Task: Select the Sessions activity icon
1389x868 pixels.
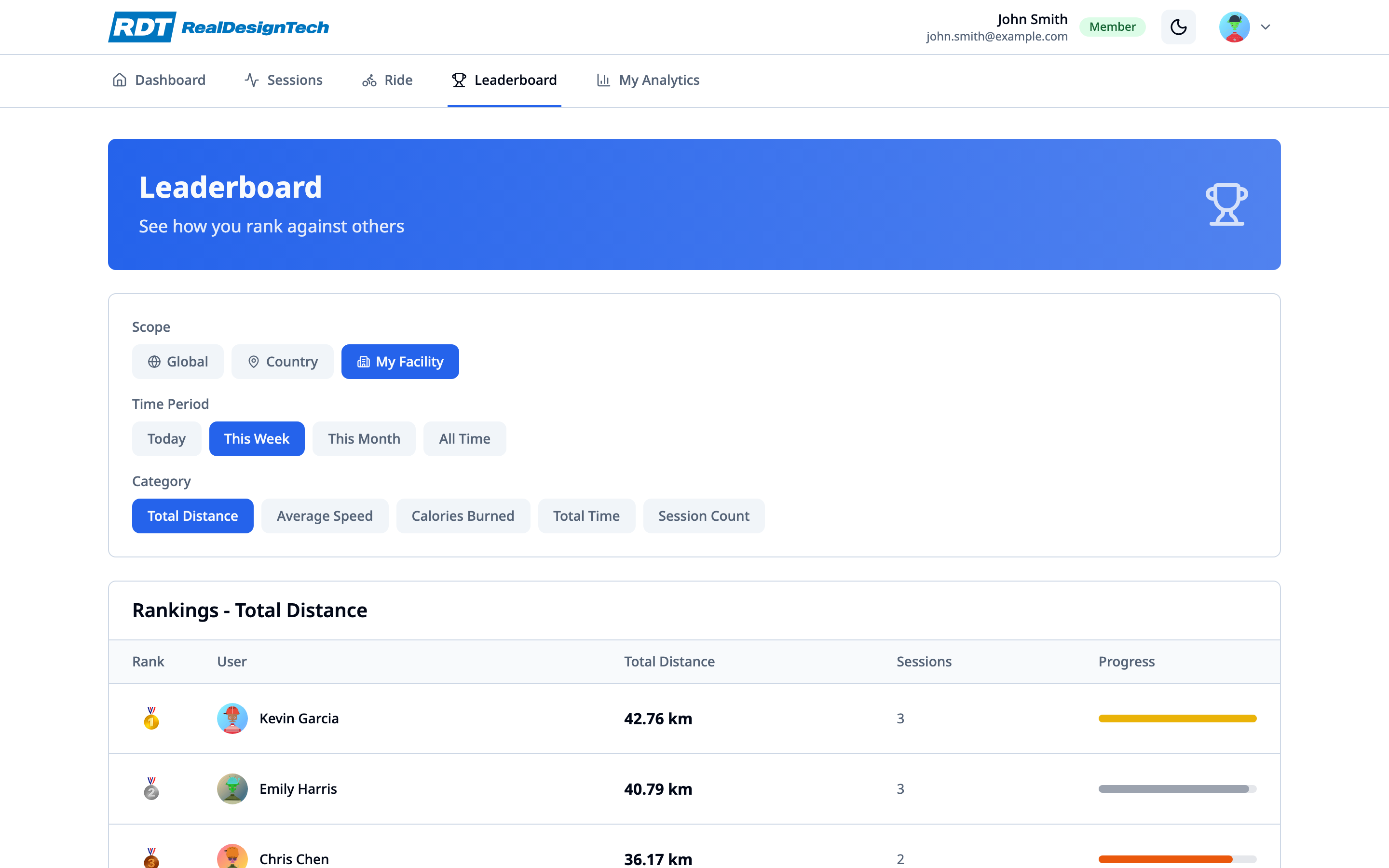Action: click(x=251, y=80)
